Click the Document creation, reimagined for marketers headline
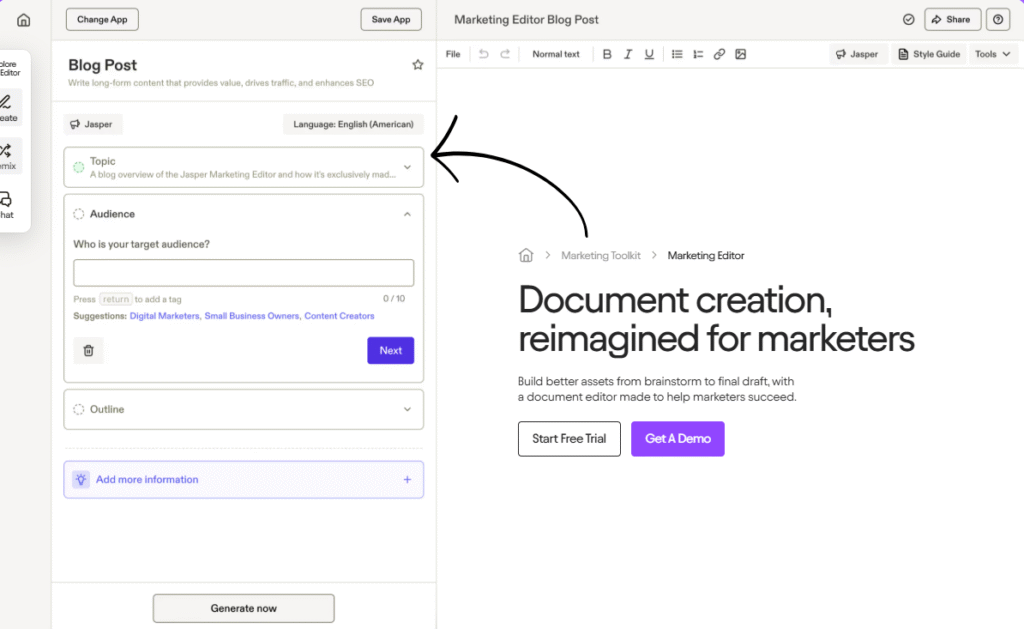The height and width of the screenshot is (629, 1024). pyautogui.click(x=716, y=319)
